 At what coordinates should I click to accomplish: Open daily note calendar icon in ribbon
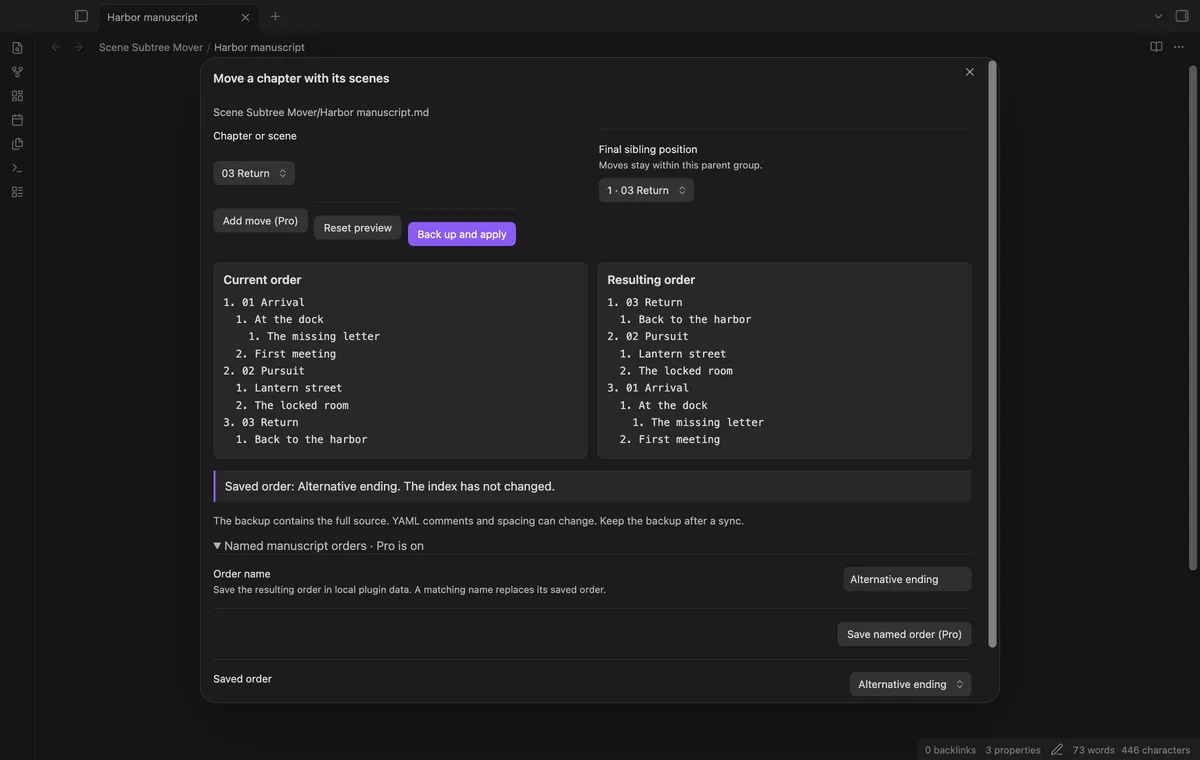[x=17, y=120]
